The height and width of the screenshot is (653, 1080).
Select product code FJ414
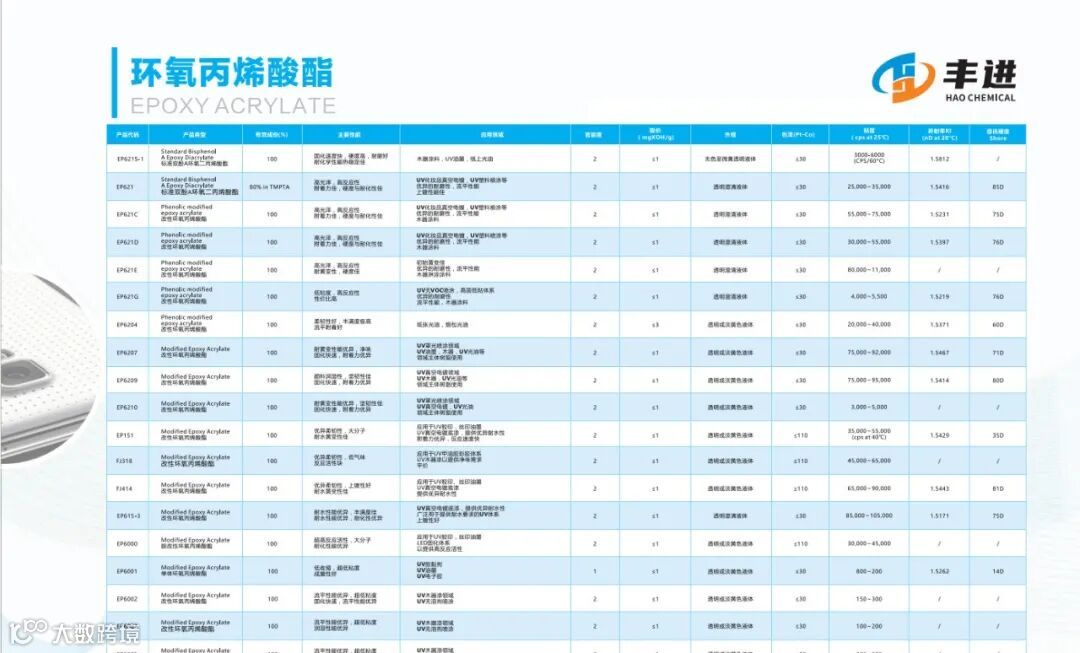click(125, 488)
